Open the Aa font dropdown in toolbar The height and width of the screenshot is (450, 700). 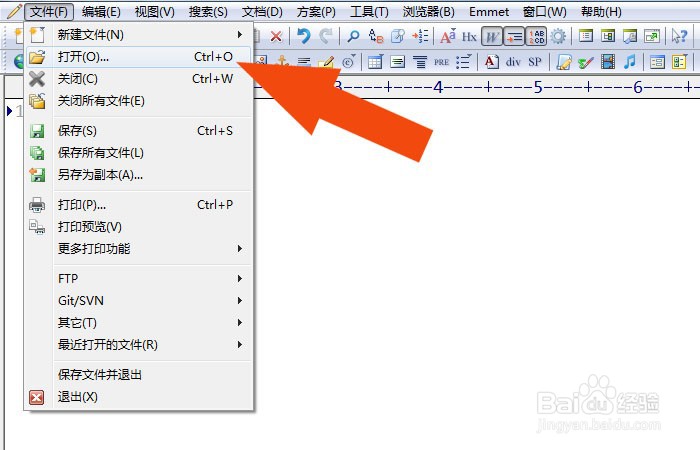[448, 36]
